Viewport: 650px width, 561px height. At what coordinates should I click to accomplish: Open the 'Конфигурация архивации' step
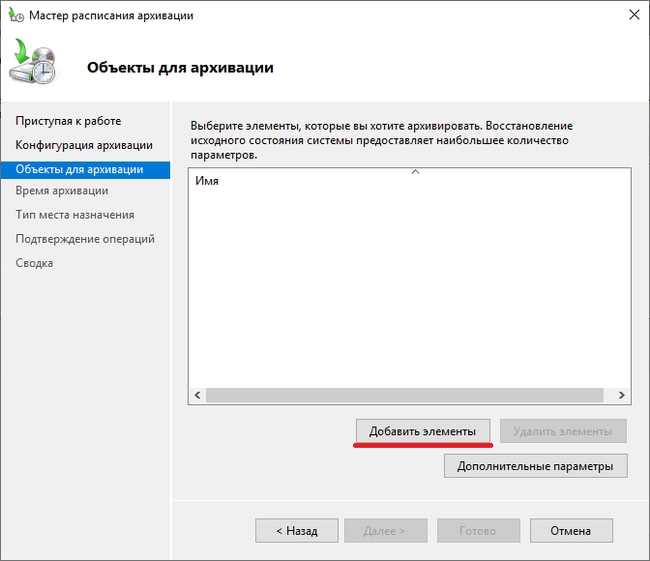(84, 146)
